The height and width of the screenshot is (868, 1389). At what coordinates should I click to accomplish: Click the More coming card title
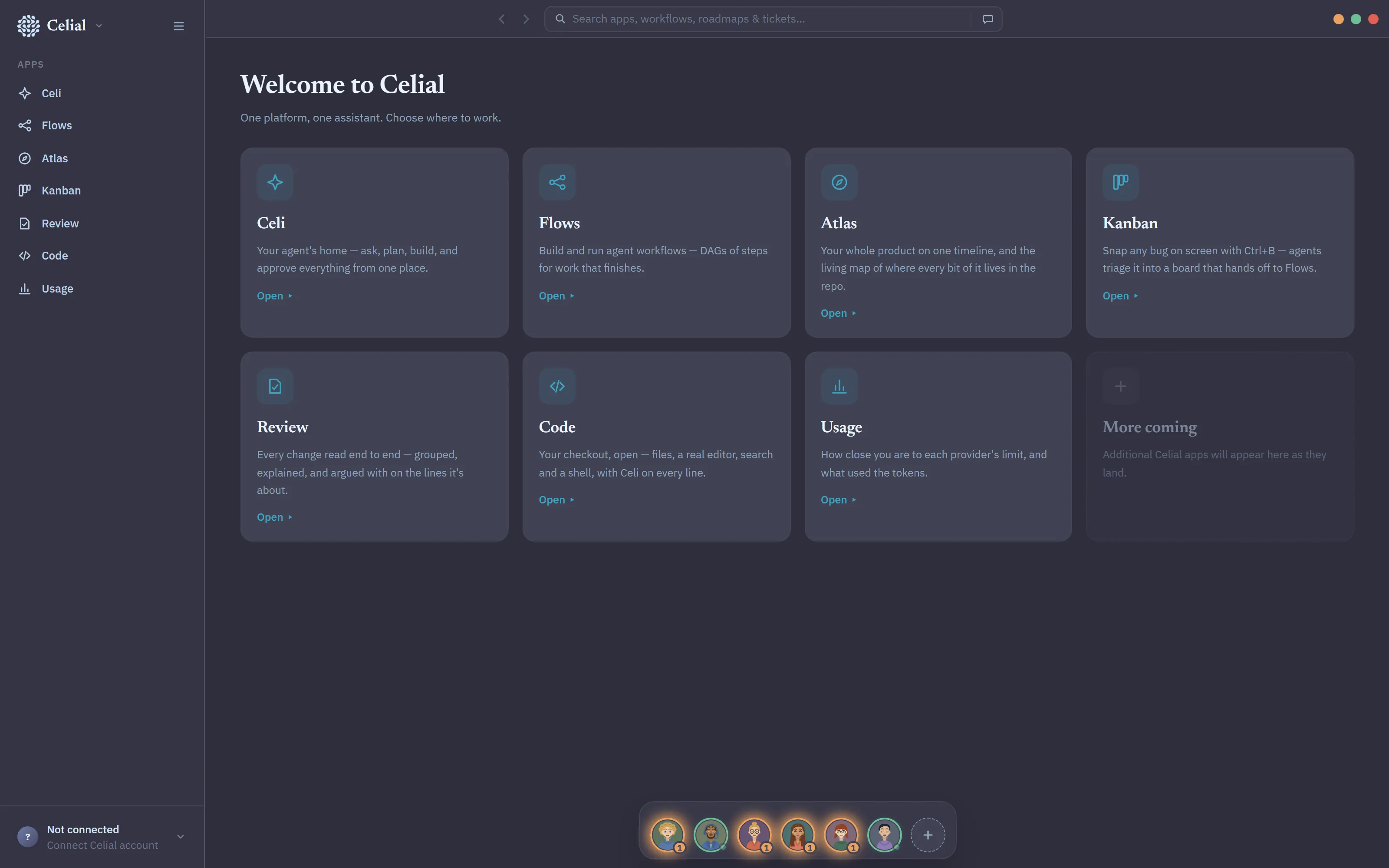click(1150, 427)
